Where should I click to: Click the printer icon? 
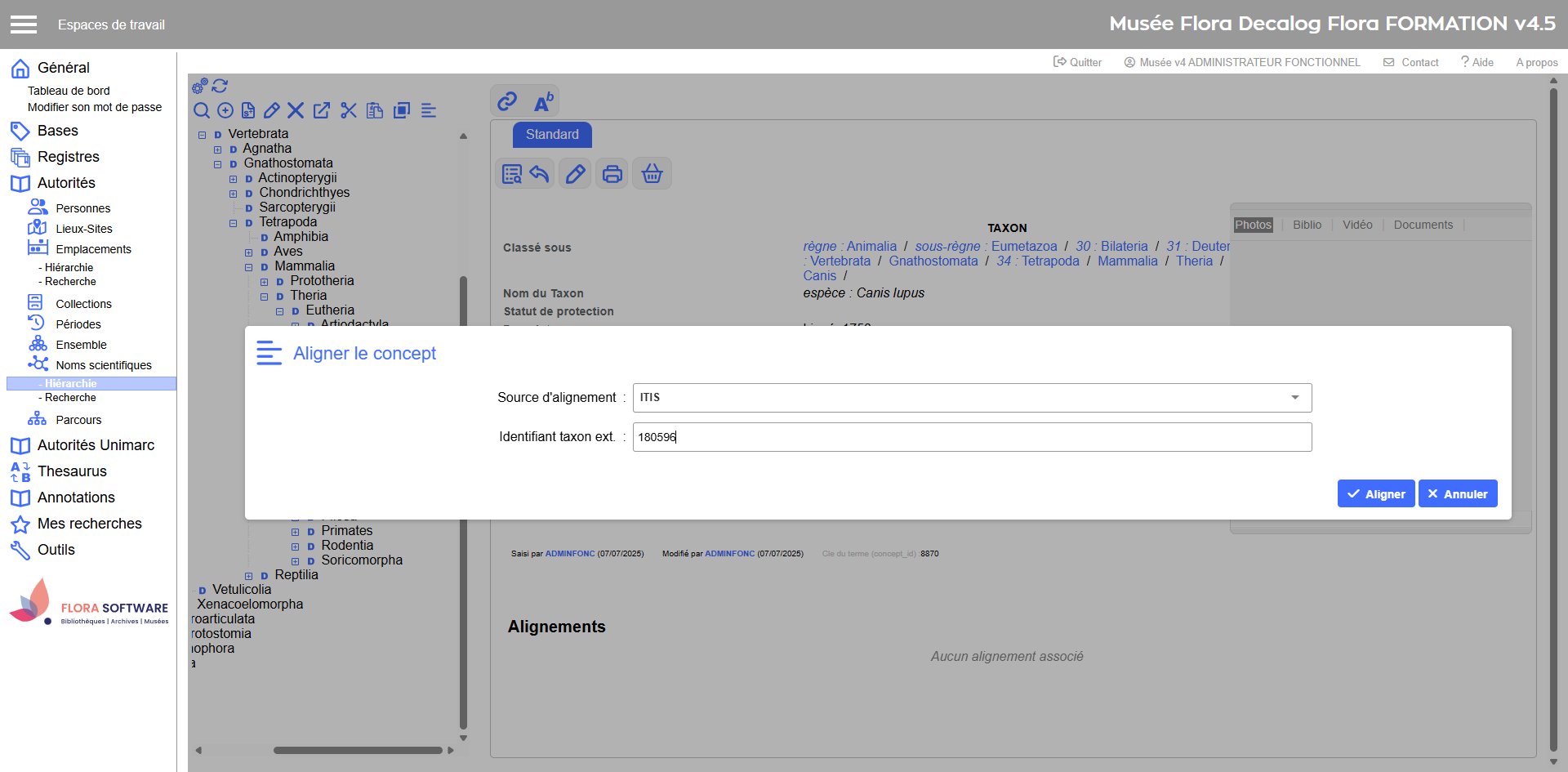click(612, 174)
